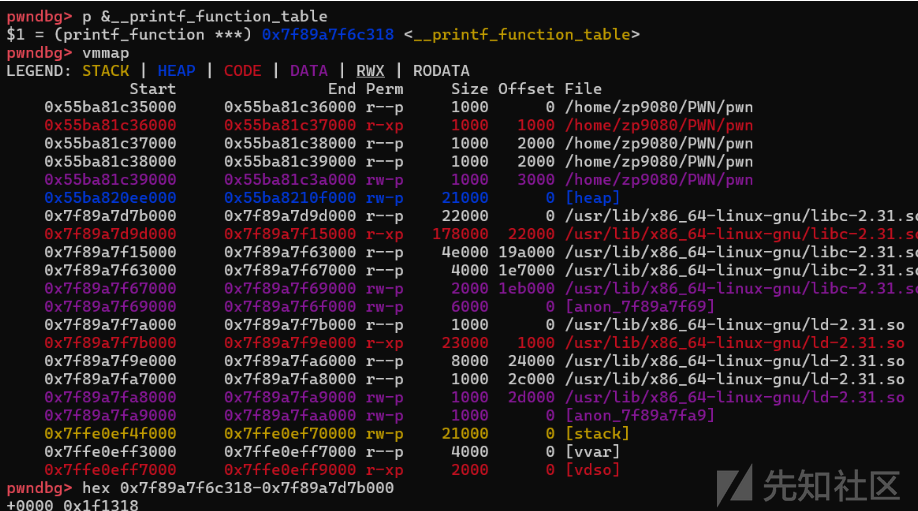This screenshot has width=918, height=511.
Task: Click the Offset column header
Action: (526, 89)
